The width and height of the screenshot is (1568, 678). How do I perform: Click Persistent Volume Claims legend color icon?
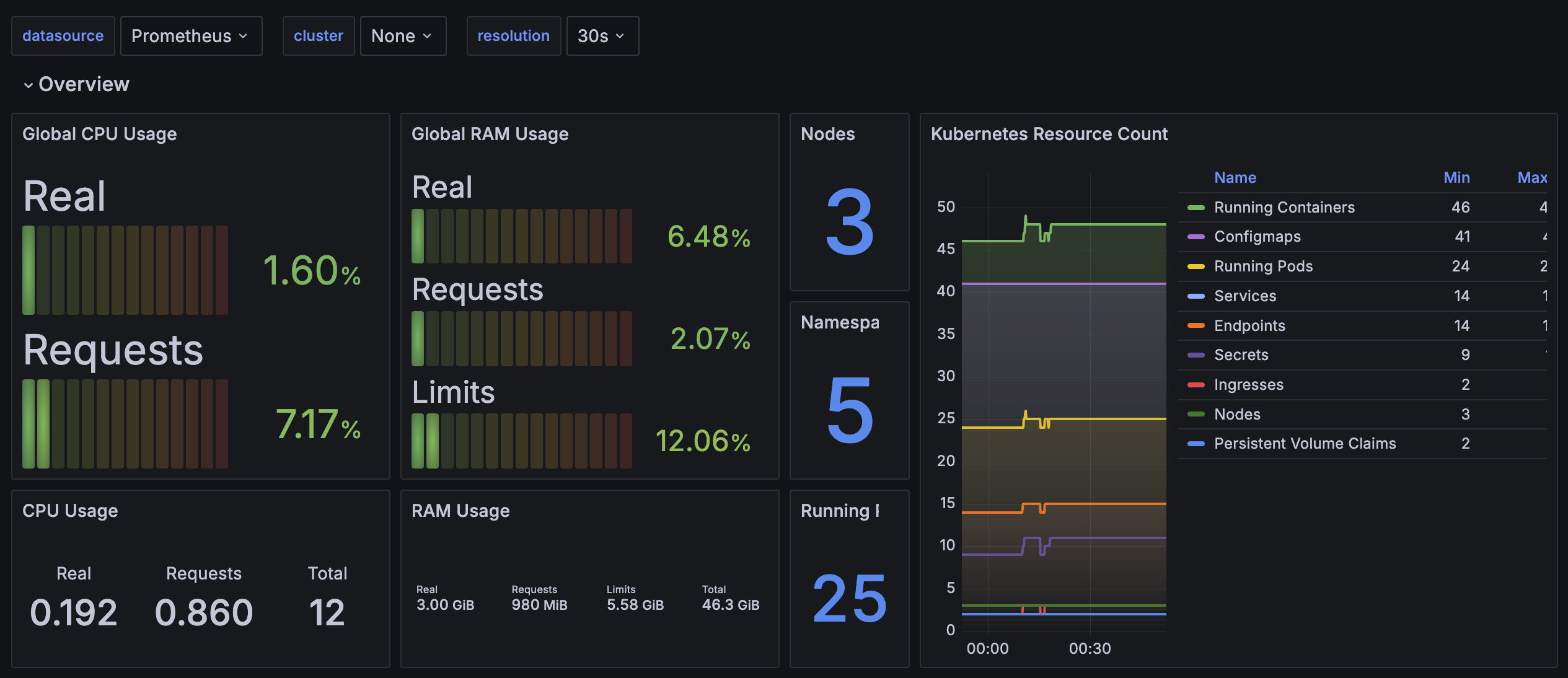pos(1196,444)
